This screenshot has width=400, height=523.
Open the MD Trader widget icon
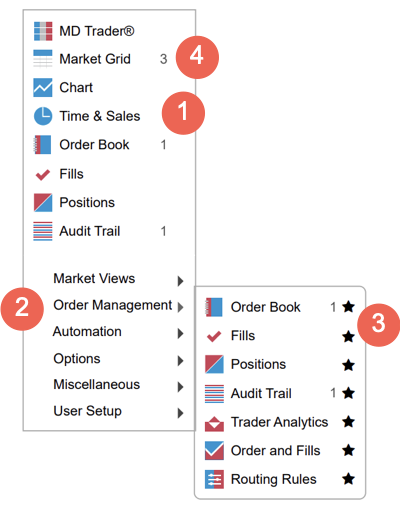43,31
